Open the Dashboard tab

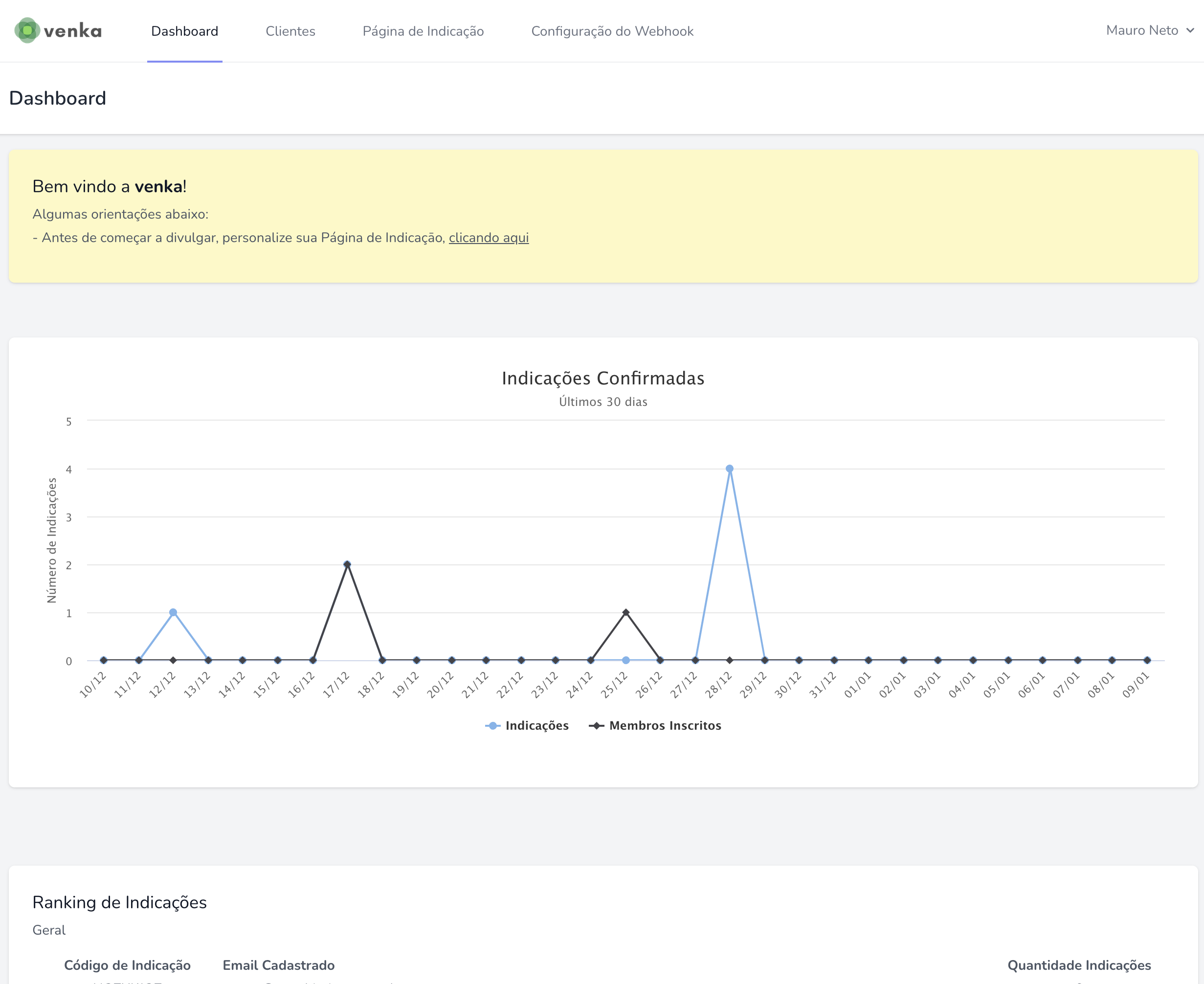coord(185,31)
